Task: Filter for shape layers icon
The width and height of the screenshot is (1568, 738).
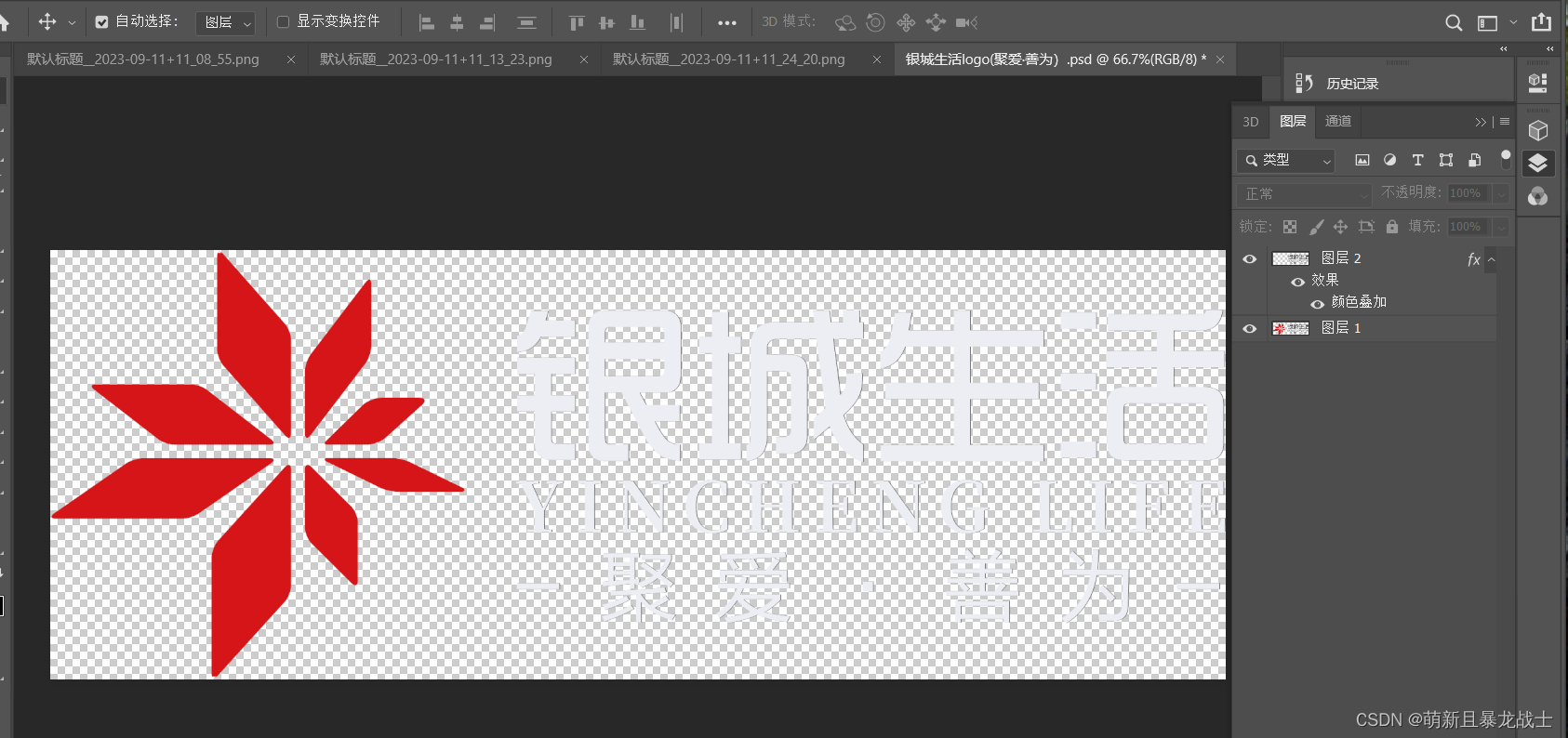Action: [x=1446, y=160]
